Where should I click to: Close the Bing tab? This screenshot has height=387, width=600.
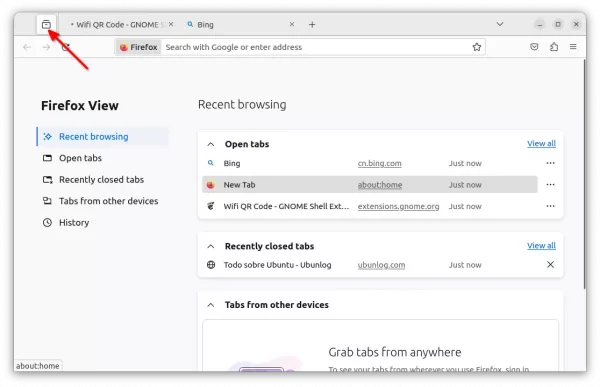292,24
